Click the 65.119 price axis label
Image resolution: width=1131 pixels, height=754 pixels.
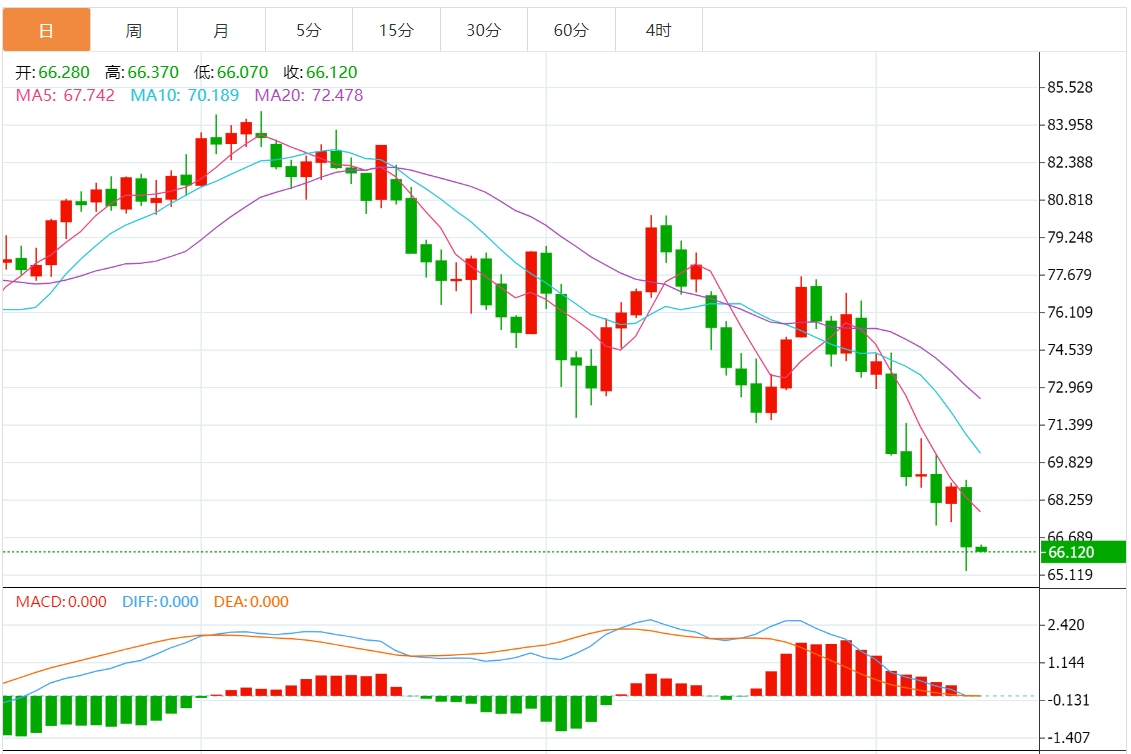(1070, 575)
